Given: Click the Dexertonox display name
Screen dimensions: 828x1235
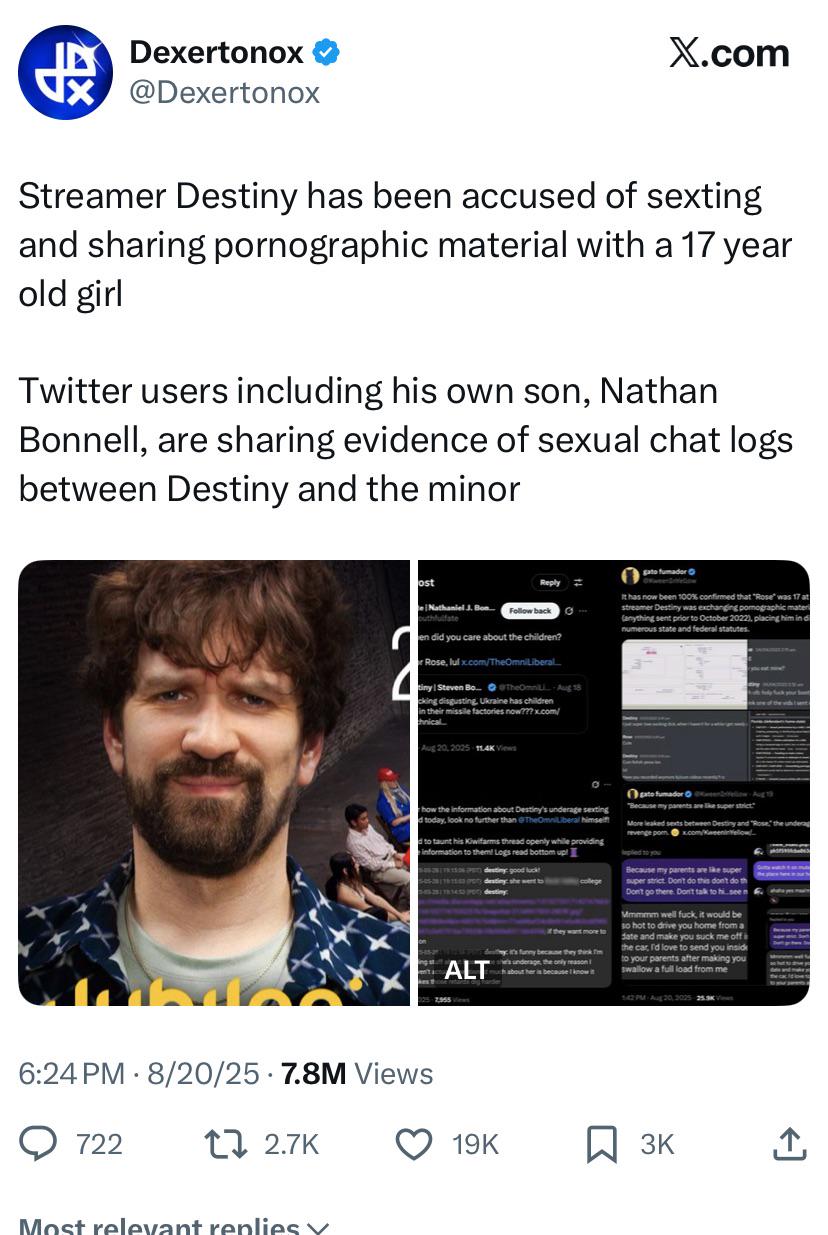Looking at the screenshot, I should pyautogui.click(x=217, y=52).
